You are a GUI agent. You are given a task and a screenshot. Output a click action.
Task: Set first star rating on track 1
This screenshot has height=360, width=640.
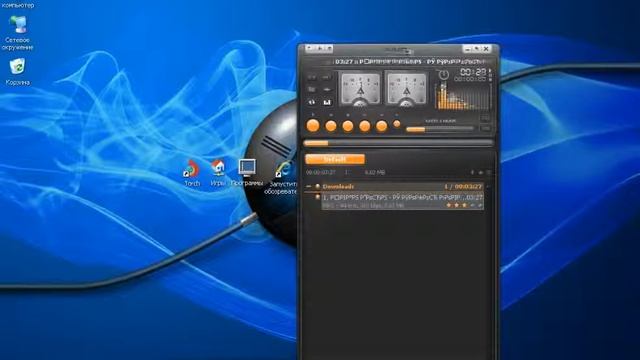449,205
